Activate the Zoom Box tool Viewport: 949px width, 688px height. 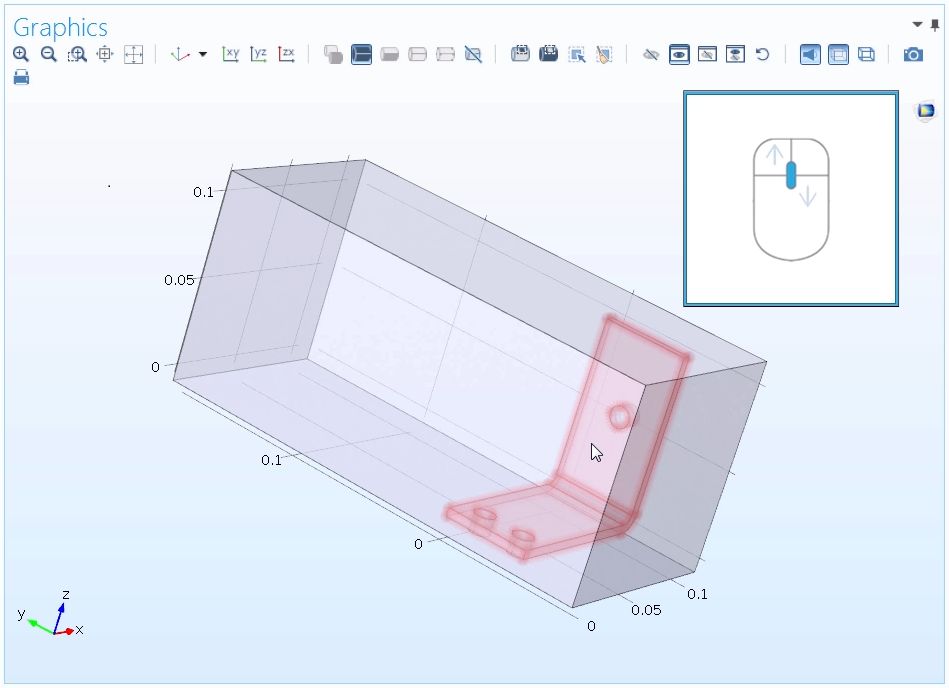click(x=77, y=54)
